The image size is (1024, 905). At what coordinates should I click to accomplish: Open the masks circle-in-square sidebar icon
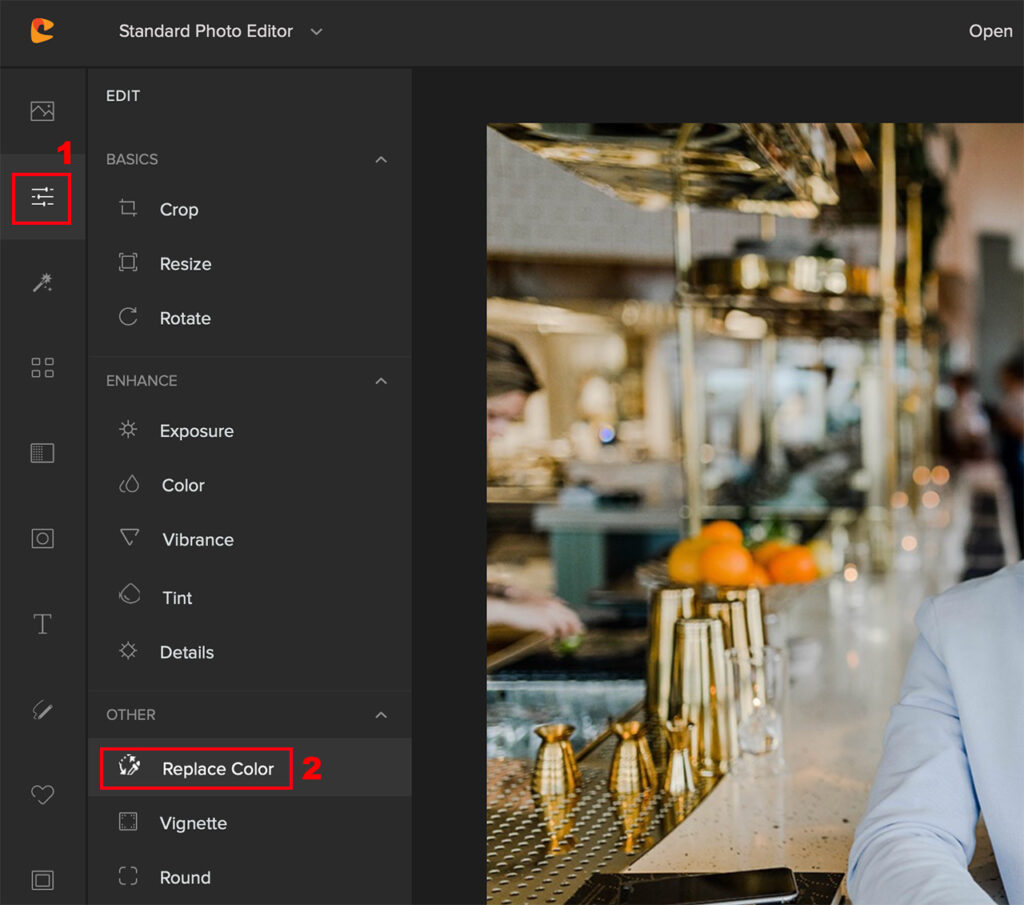[42, 538]
